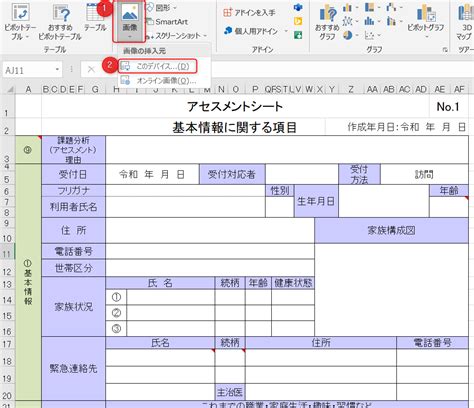Viewport: 474px width, 408px height.
Task: Click the ① cell in 家族状況 list
Action: (x=116, y=297)
